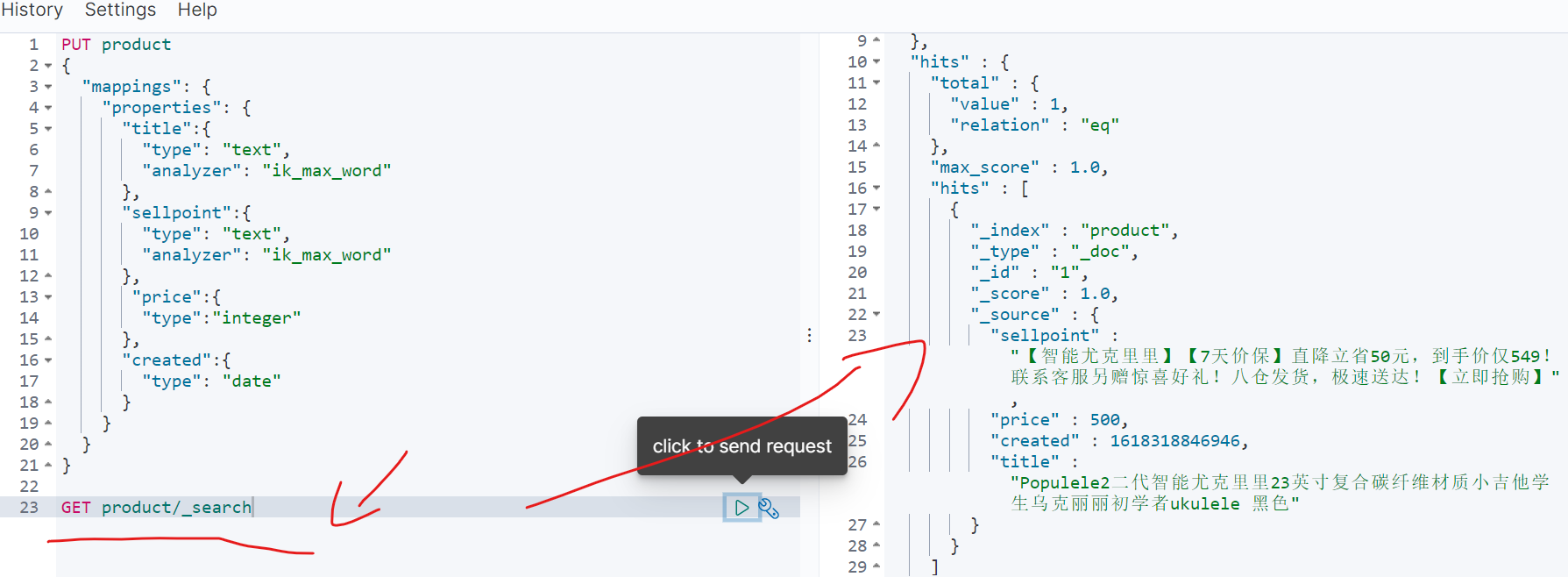The width and height of the screenshot is (1568, 577).
Task: Click fold end marker at editor line 12
Action: point(48,275)
